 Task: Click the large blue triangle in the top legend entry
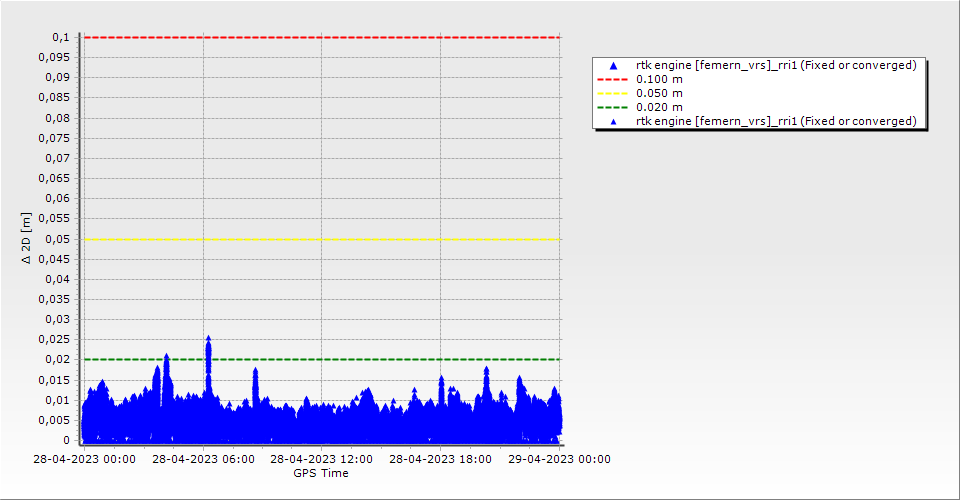coord(613,65)
